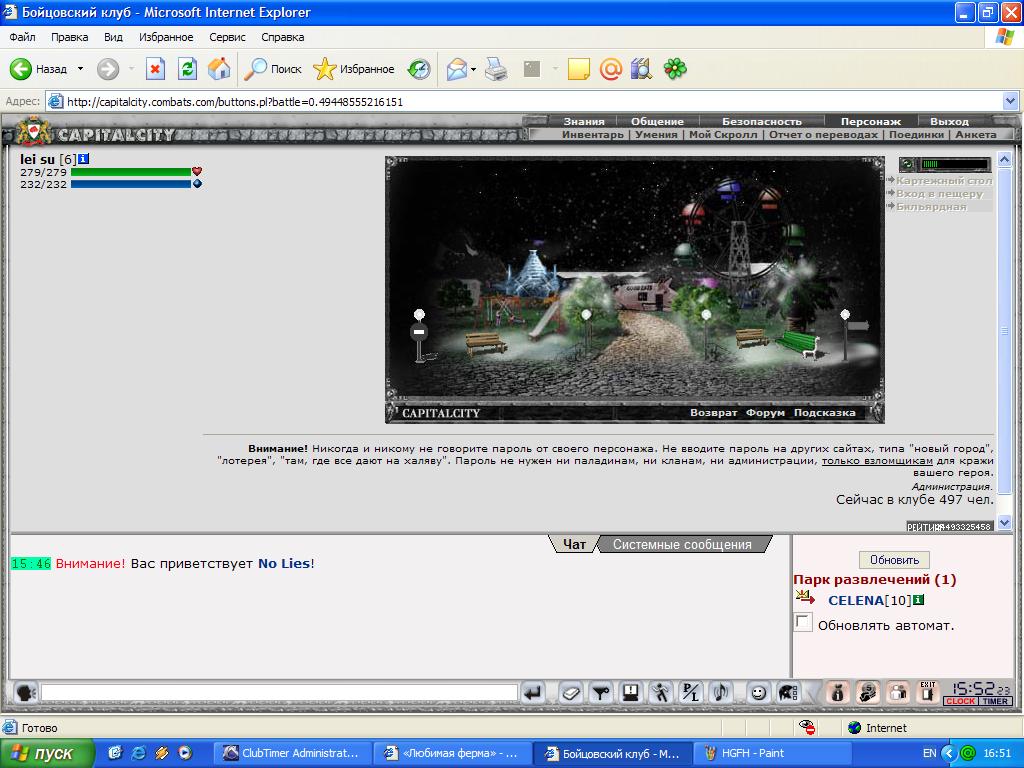The image size is (1024, 768).
Task: Click the Форум link under the park
Action: 765,413
